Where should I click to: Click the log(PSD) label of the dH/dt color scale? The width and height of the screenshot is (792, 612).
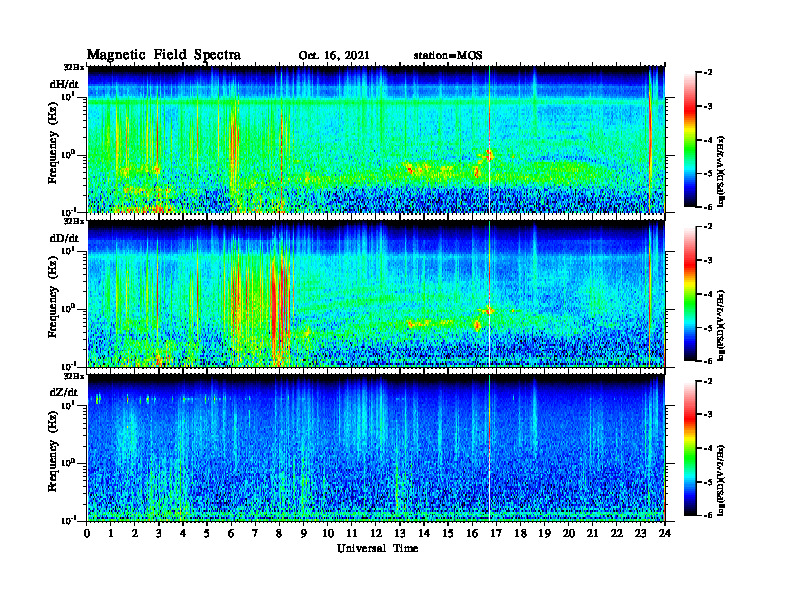tap(722, 171)
